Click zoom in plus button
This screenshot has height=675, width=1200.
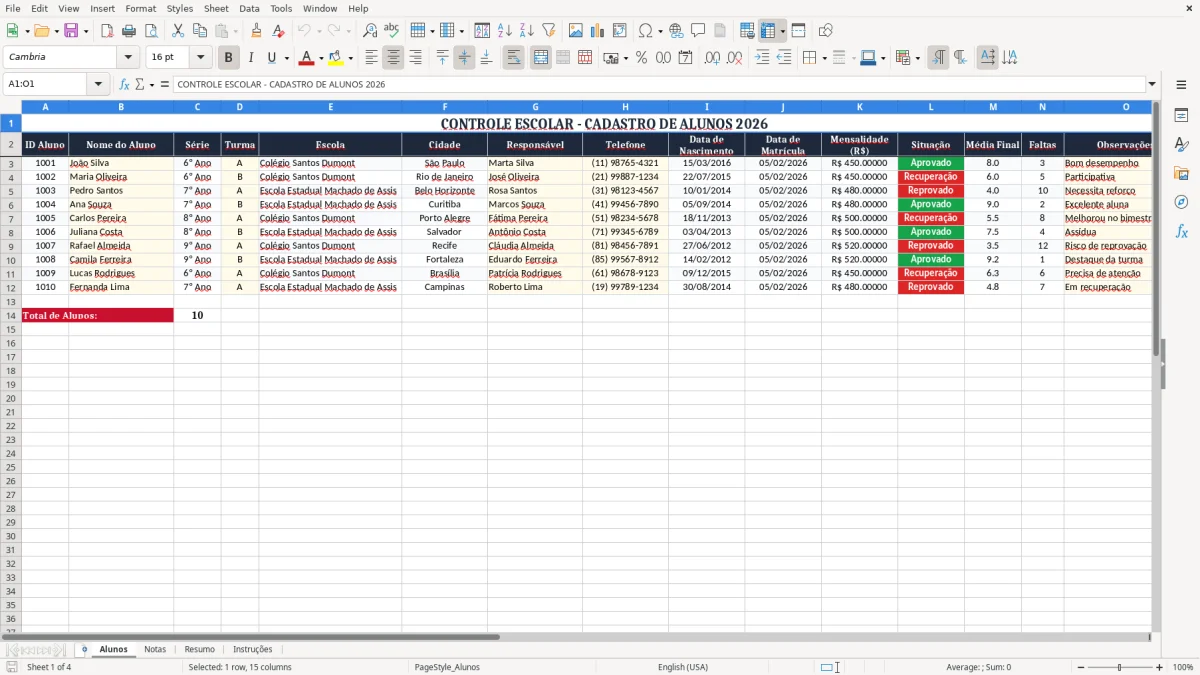[x=1160, y=667]
